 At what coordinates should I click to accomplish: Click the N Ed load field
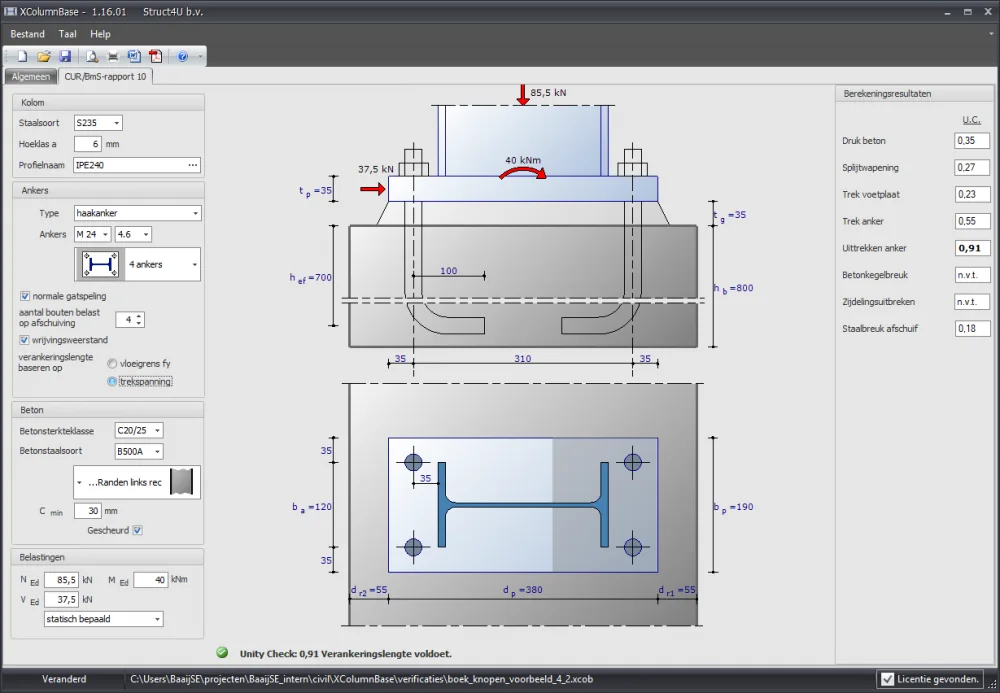61,580
